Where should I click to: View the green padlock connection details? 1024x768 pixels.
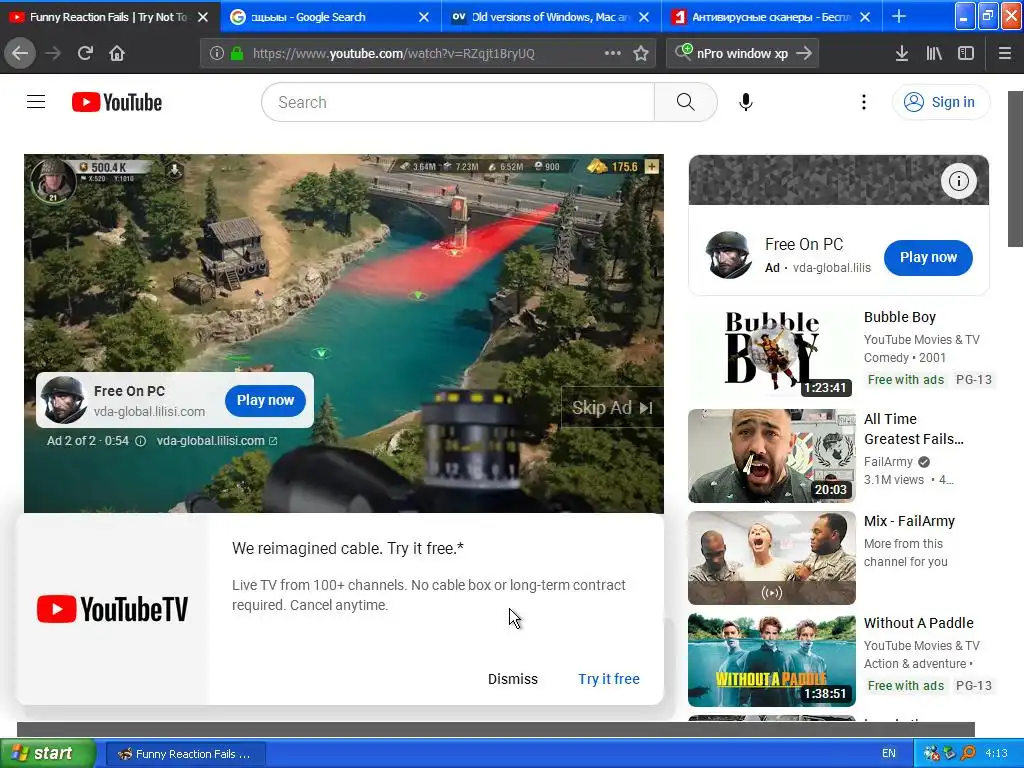click(x=236, y=54)
